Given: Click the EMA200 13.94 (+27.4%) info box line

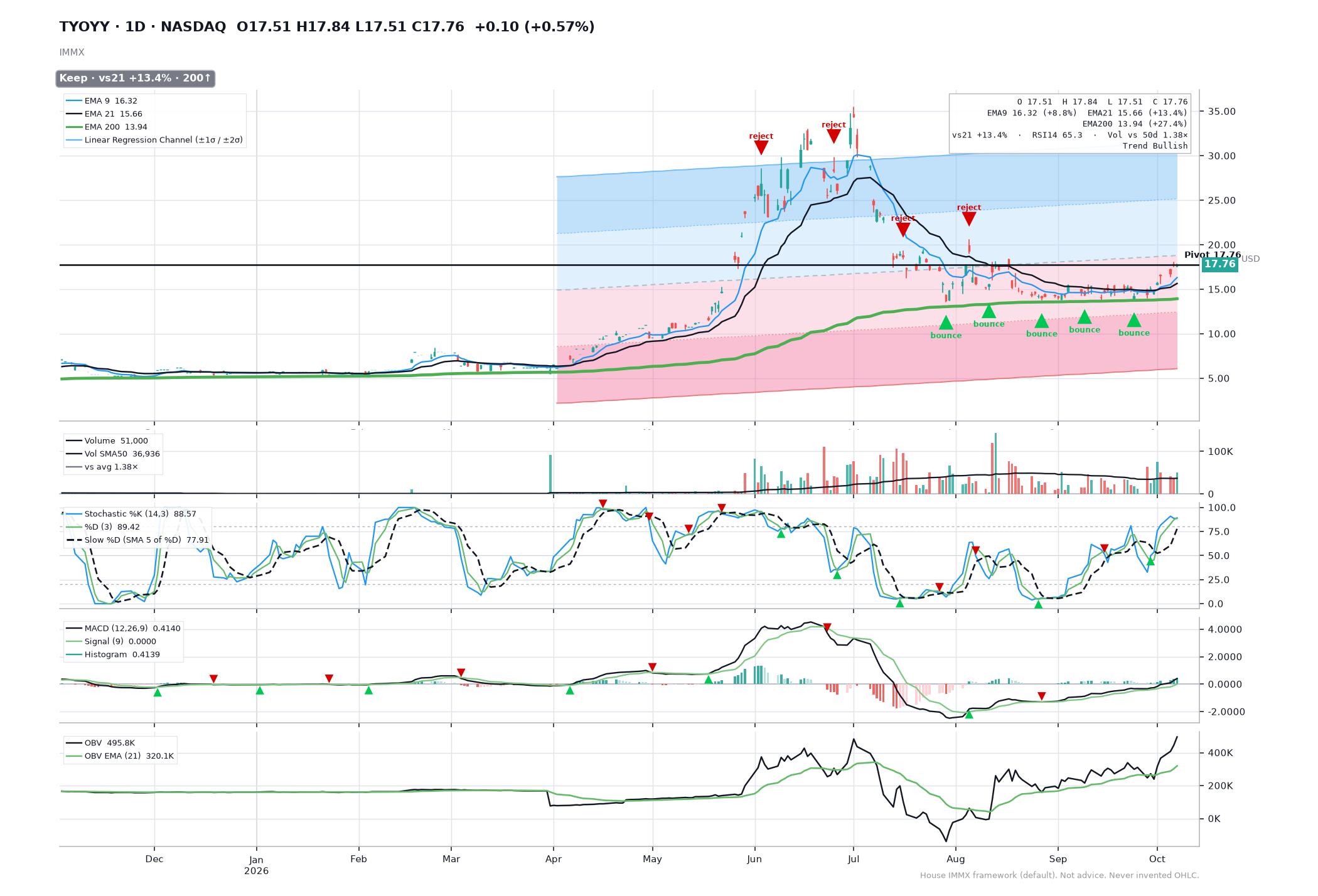Looking at the screenshot, I should coord(1135,124).
